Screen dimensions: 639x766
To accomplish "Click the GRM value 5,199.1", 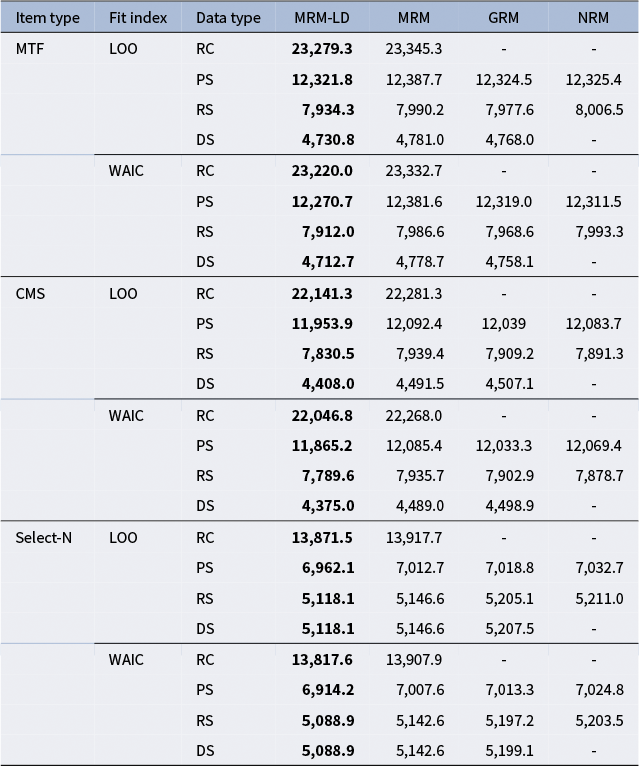I will click(x=503, y=751).
